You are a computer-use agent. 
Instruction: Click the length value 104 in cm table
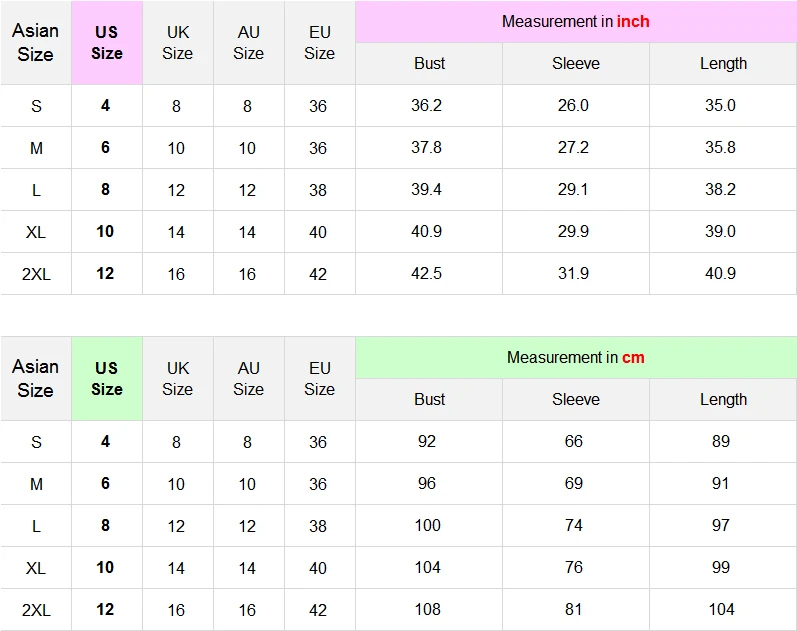point(723,610)
